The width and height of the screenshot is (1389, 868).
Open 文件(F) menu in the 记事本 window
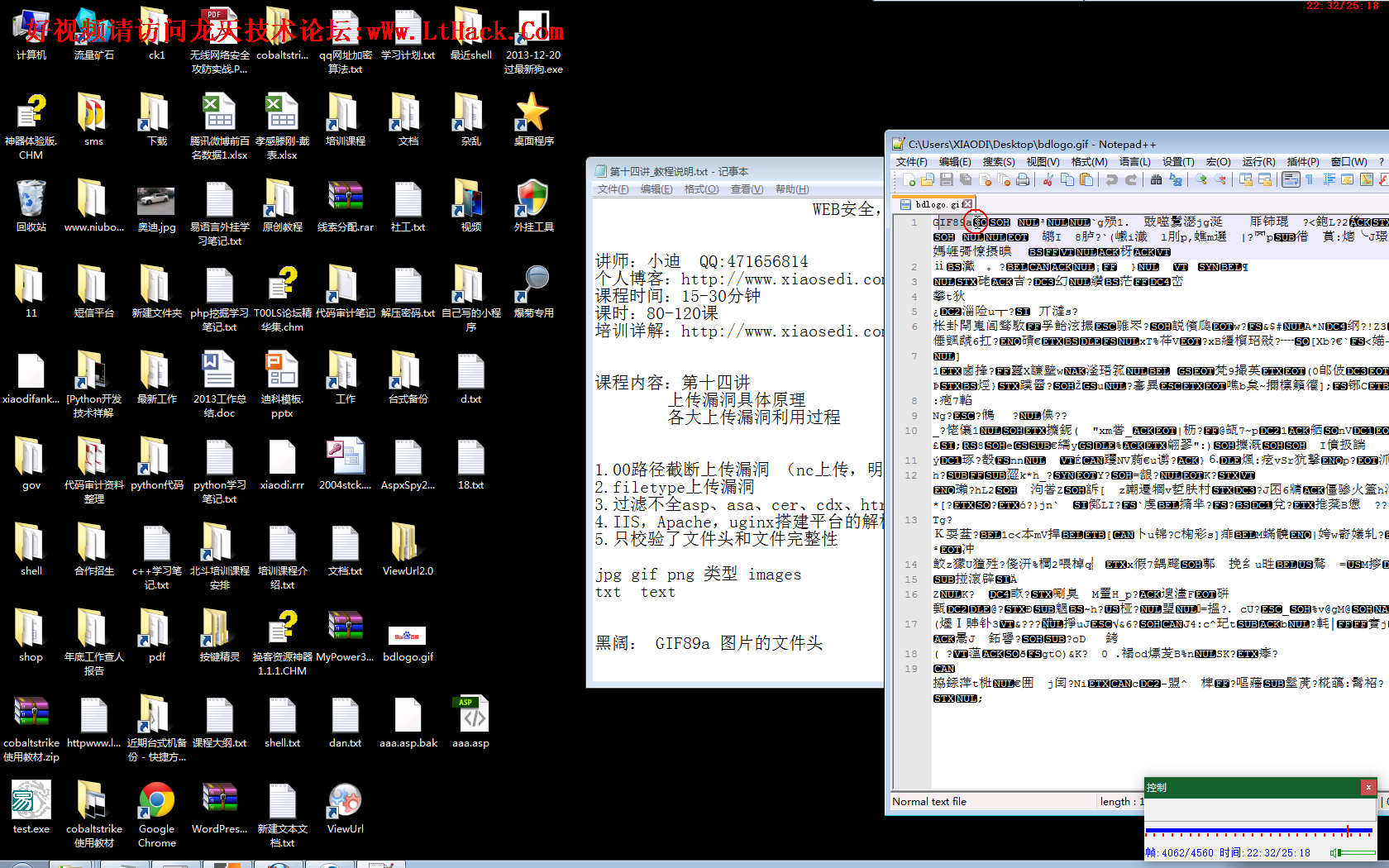point(613,189)
